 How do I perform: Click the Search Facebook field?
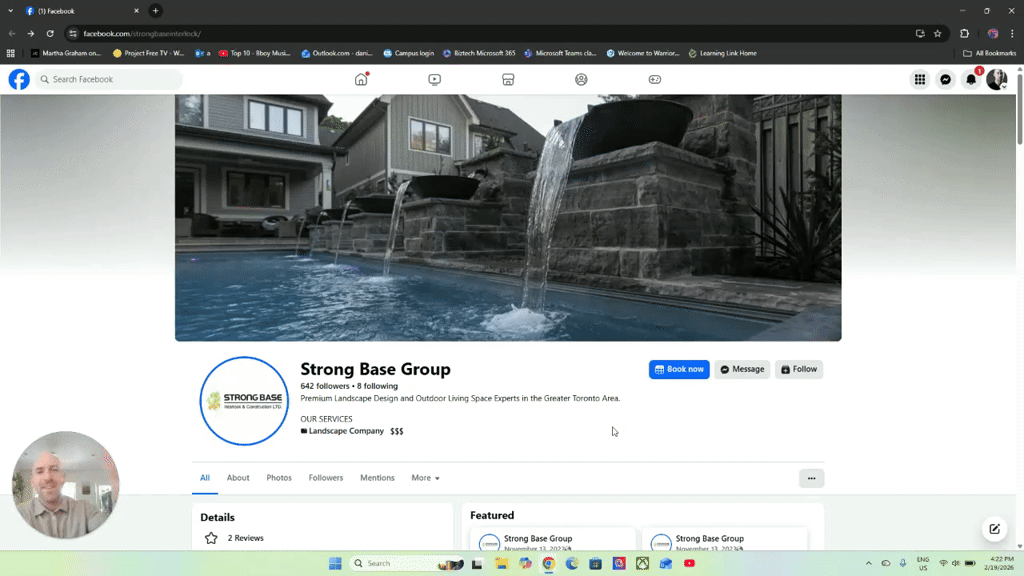[109, 79]
